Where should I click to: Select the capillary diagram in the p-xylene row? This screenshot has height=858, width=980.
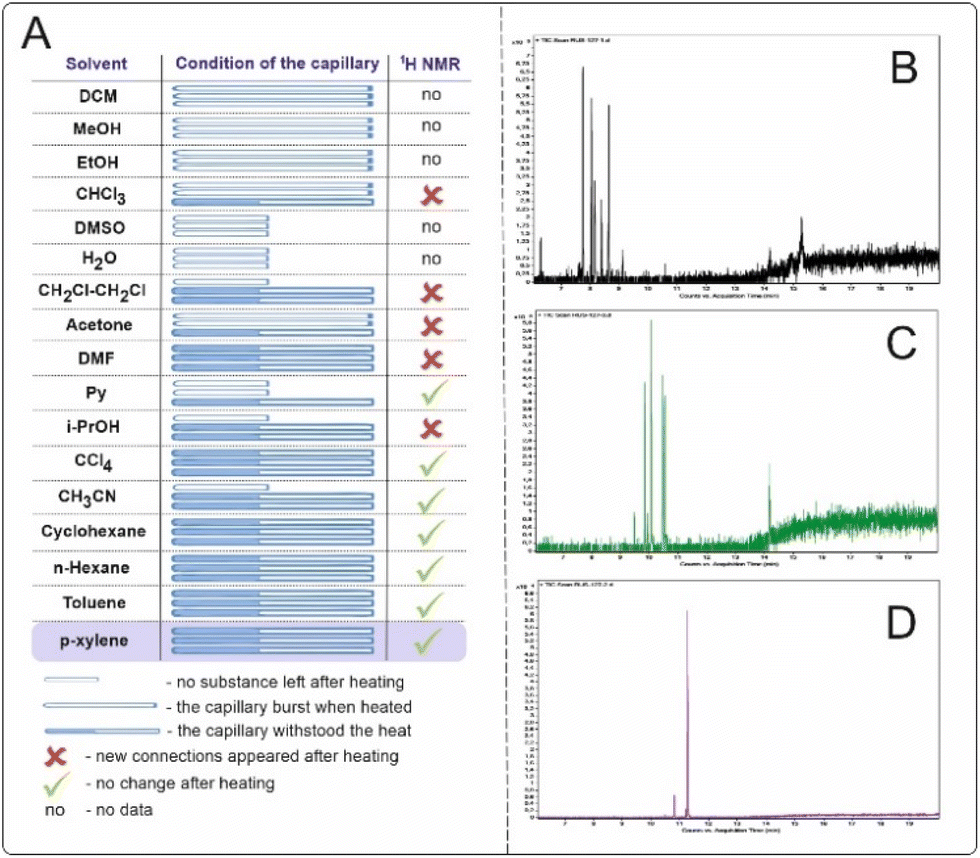click(273, 641)
